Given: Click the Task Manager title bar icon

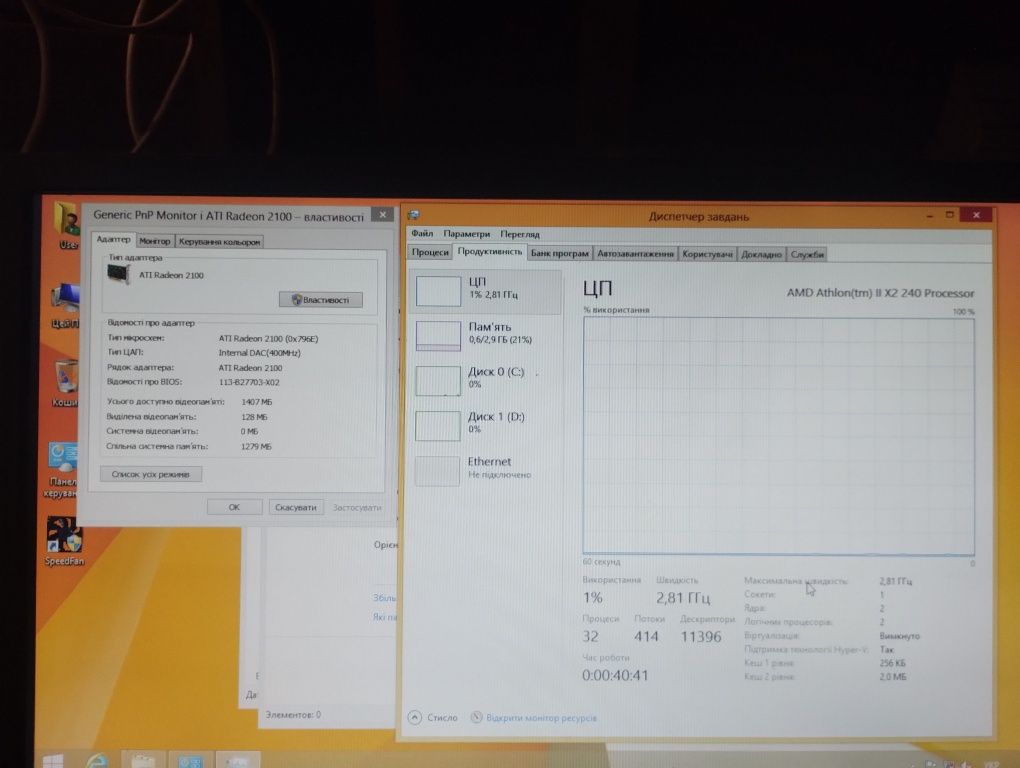Looking at the screenshot, I should point(413,215).
